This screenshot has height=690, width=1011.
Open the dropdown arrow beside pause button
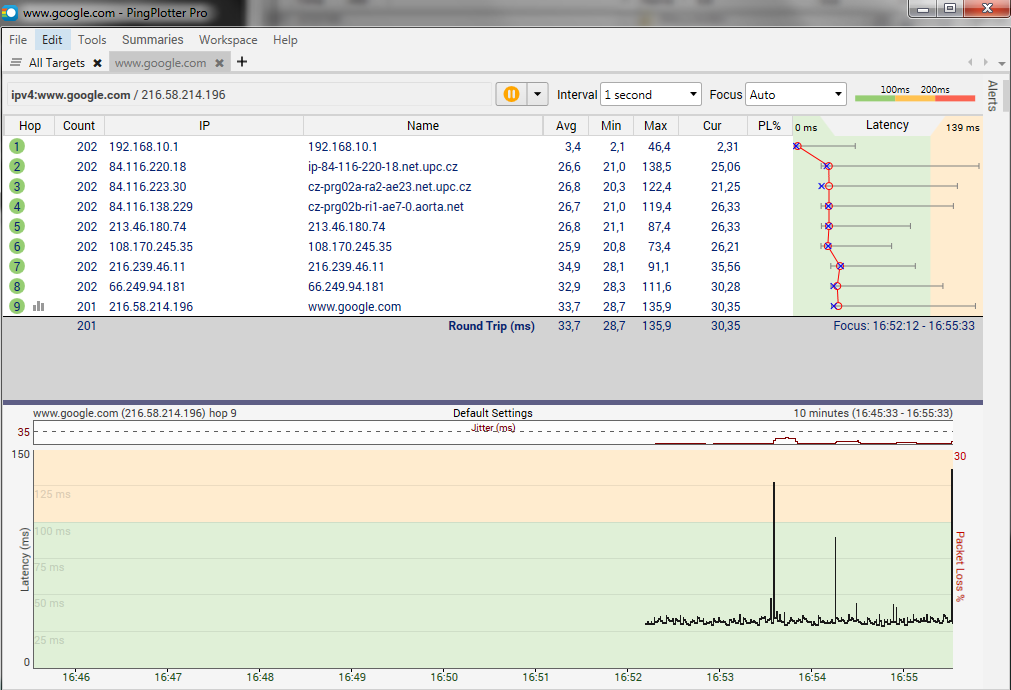[x=538, y=94]
